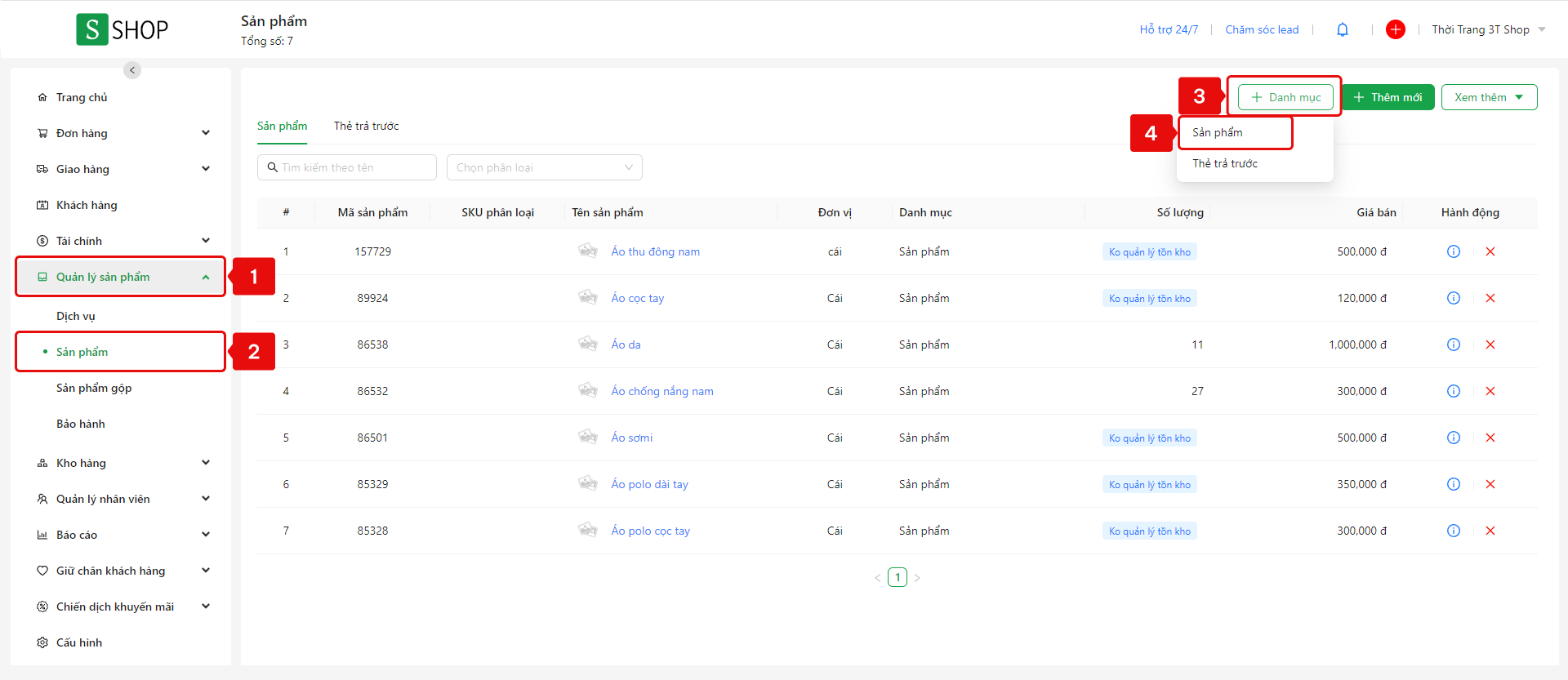Click the red plus circle icon

[1396, 30]
